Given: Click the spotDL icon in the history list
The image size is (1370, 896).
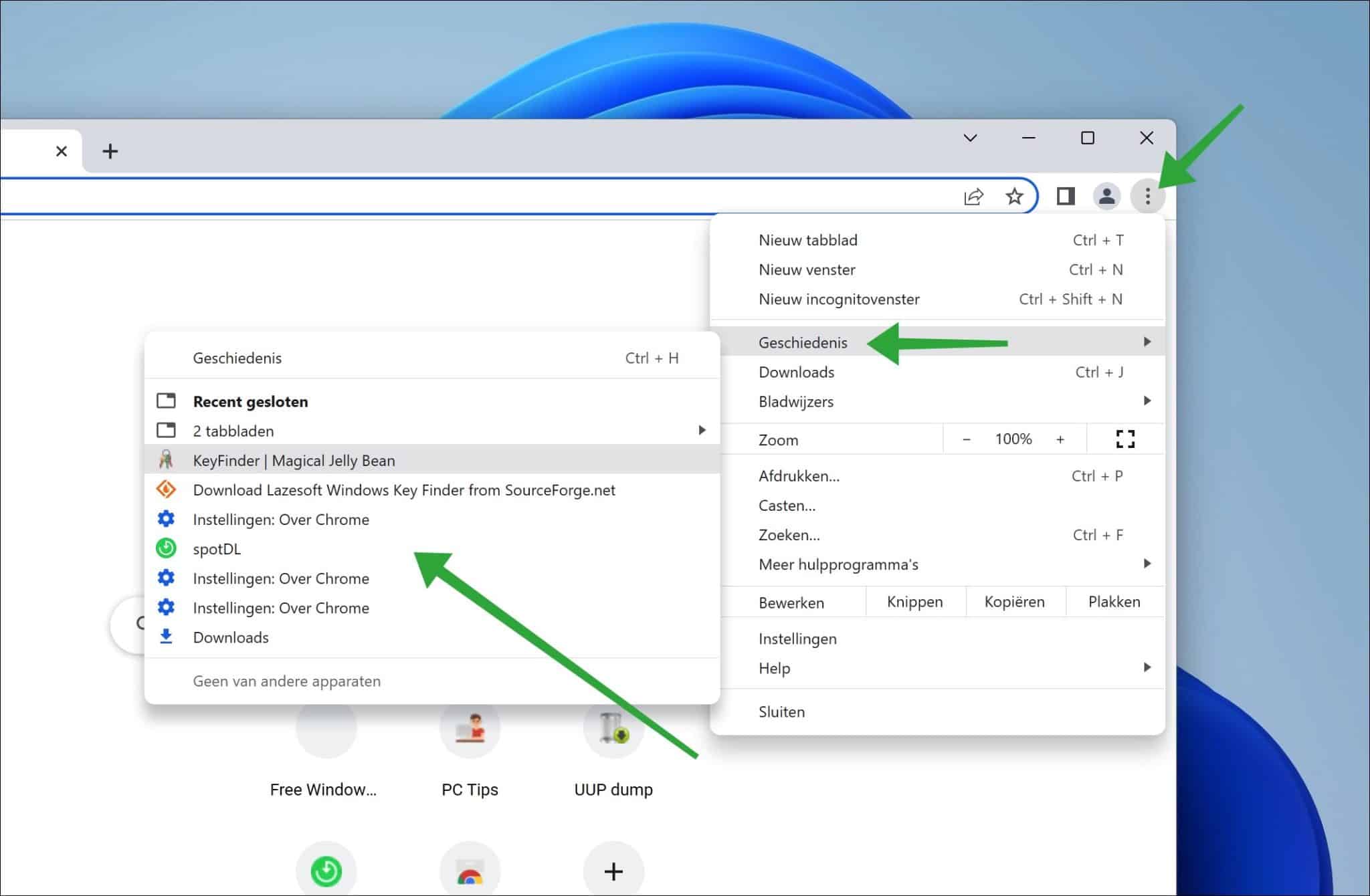Looking at the screenshot, I should pyautogui.click(x=166, y=548).
